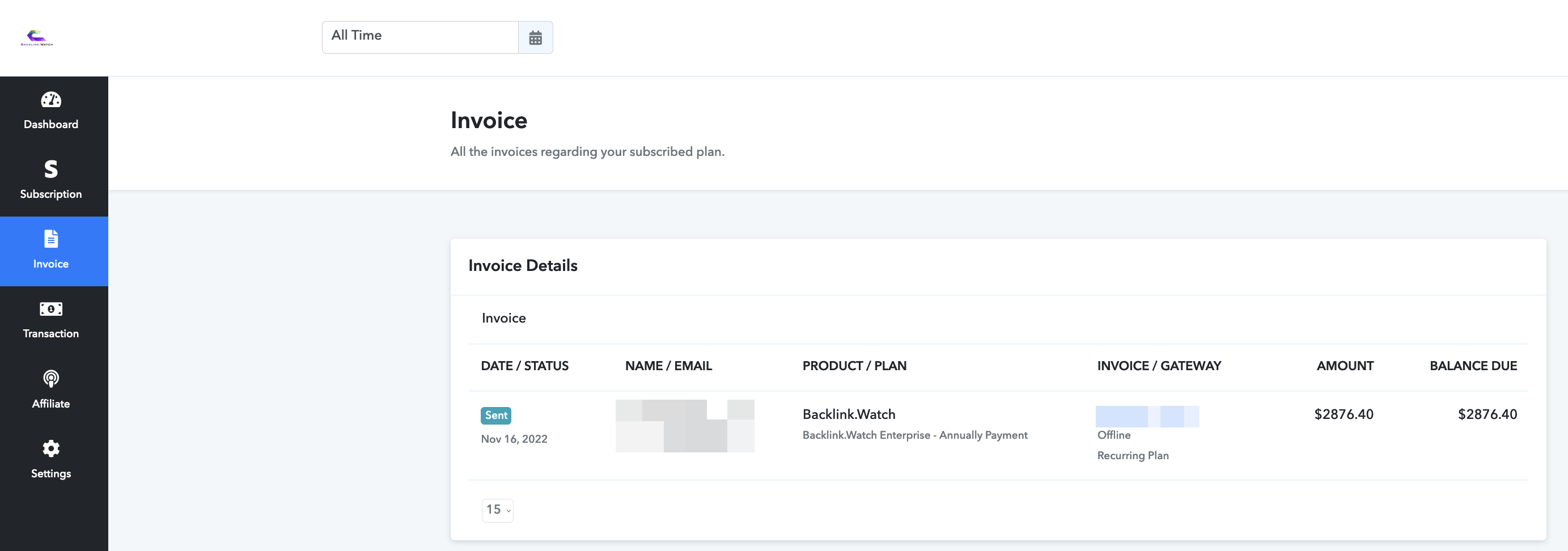Viewport: 1568px width, 551px height.
Task: Click Backlink.Watch Enterprise - Annually Payment text
Action: pos(915,435)
